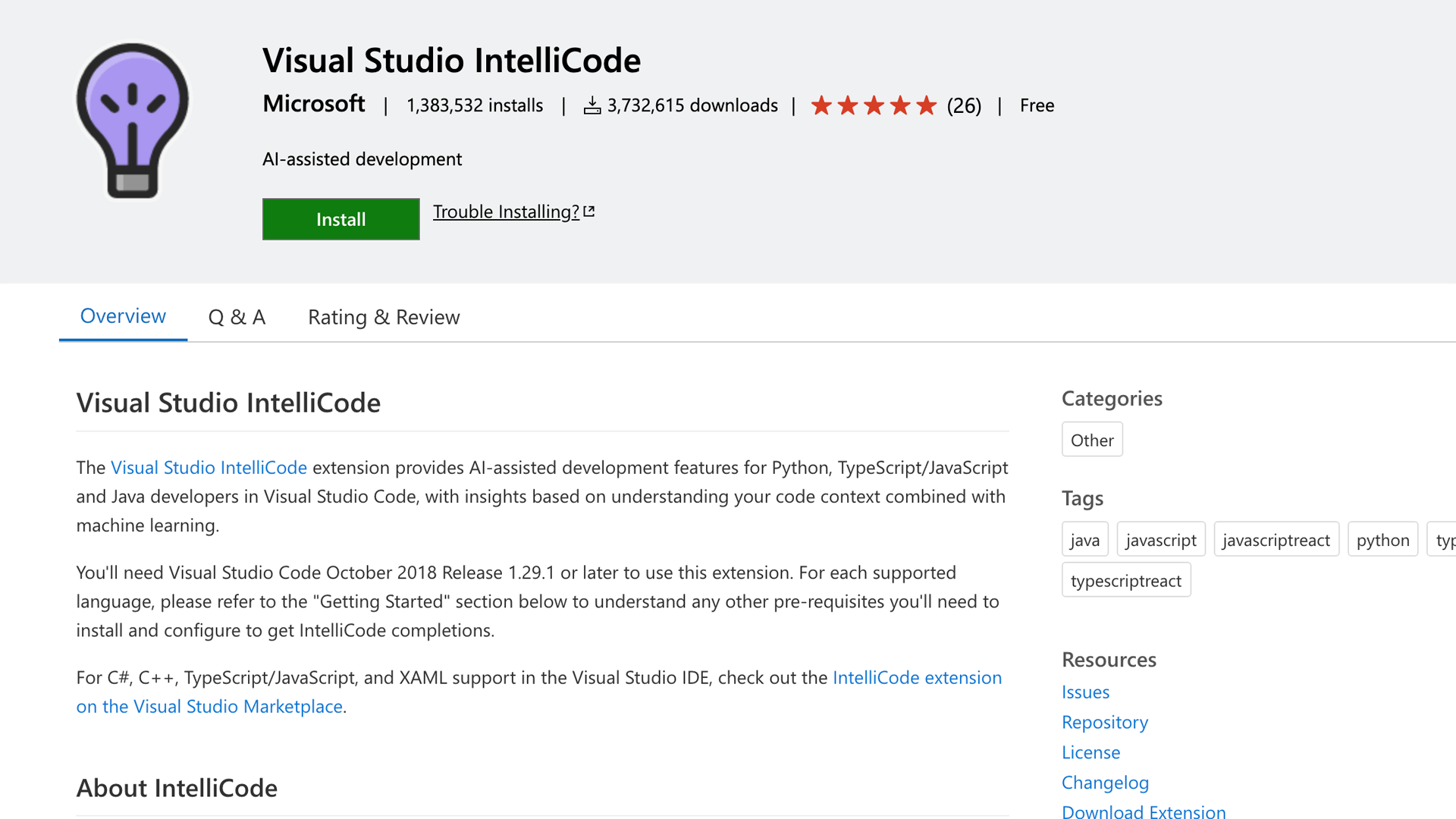Open the Trouble Installing? link
Screen dimensions: 1456x819
tap(506, 212)
